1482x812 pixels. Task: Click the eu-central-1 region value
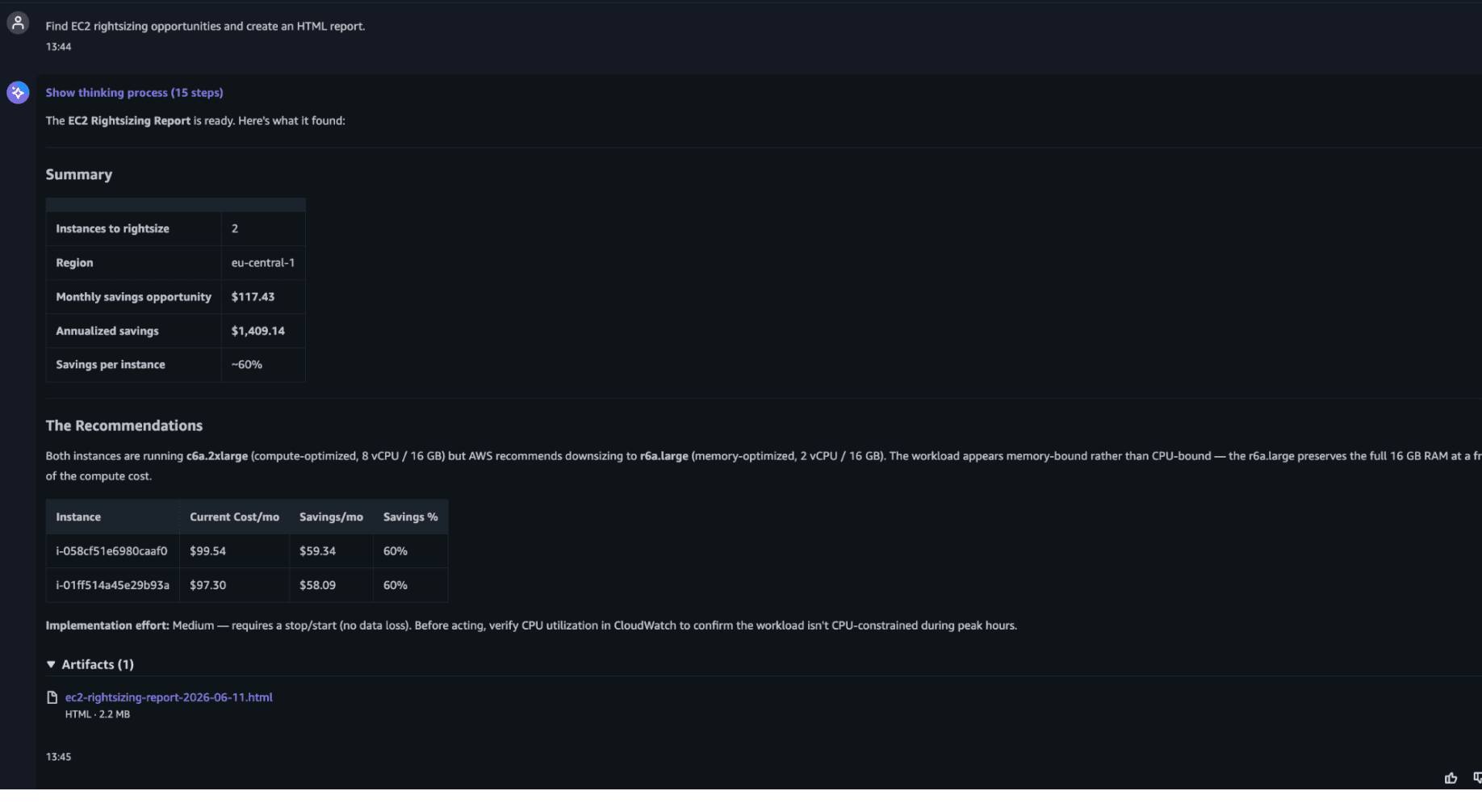[x=263, y=263]
